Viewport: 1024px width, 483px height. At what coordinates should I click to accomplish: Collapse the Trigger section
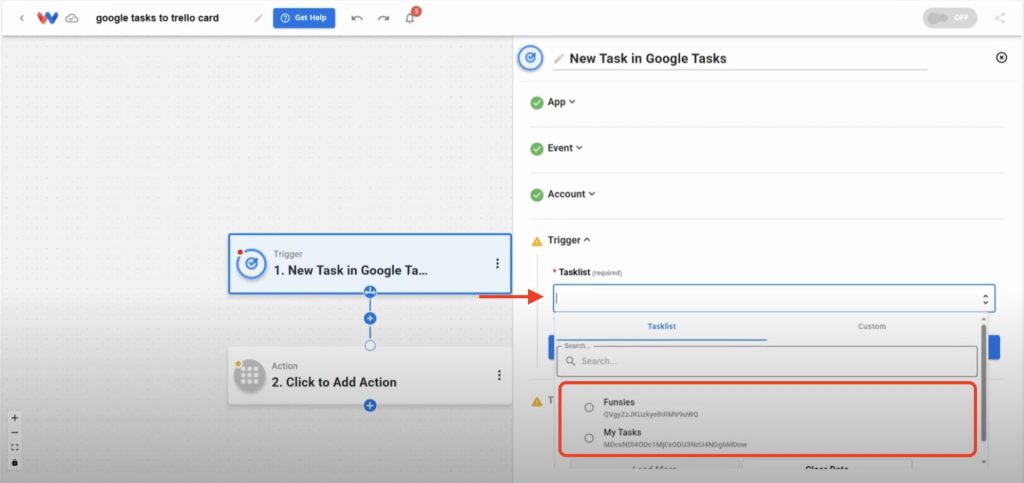tap(569, 240)
